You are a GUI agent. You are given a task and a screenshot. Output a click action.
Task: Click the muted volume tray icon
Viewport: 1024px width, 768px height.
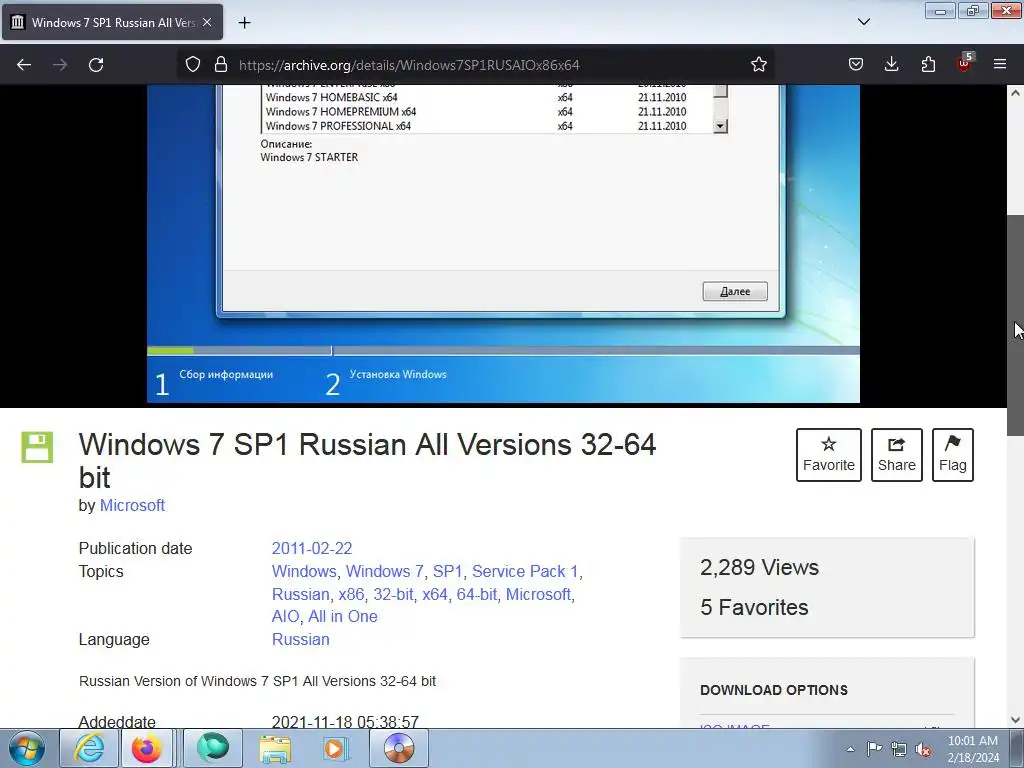[x=923, y=749]
